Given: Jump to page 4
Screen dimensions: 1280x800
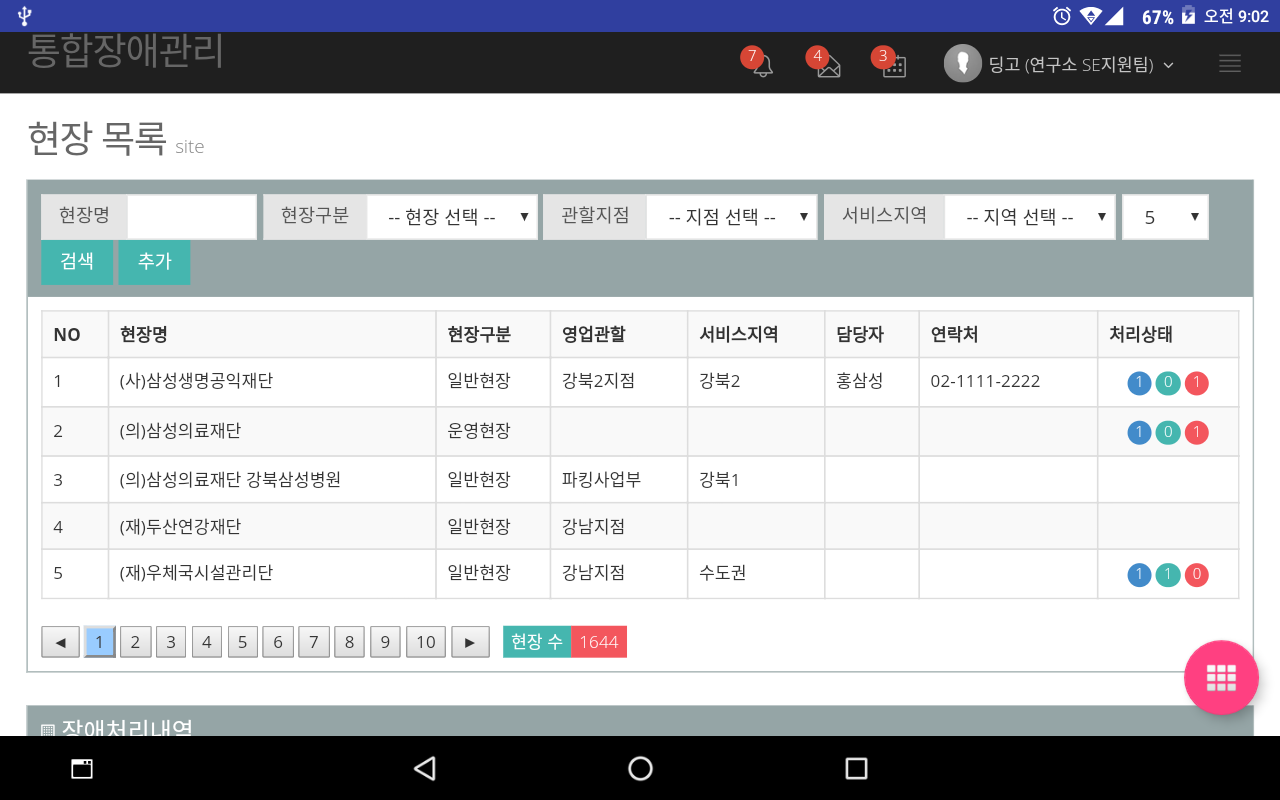Looking at the screenshot, I should point(207,642).
